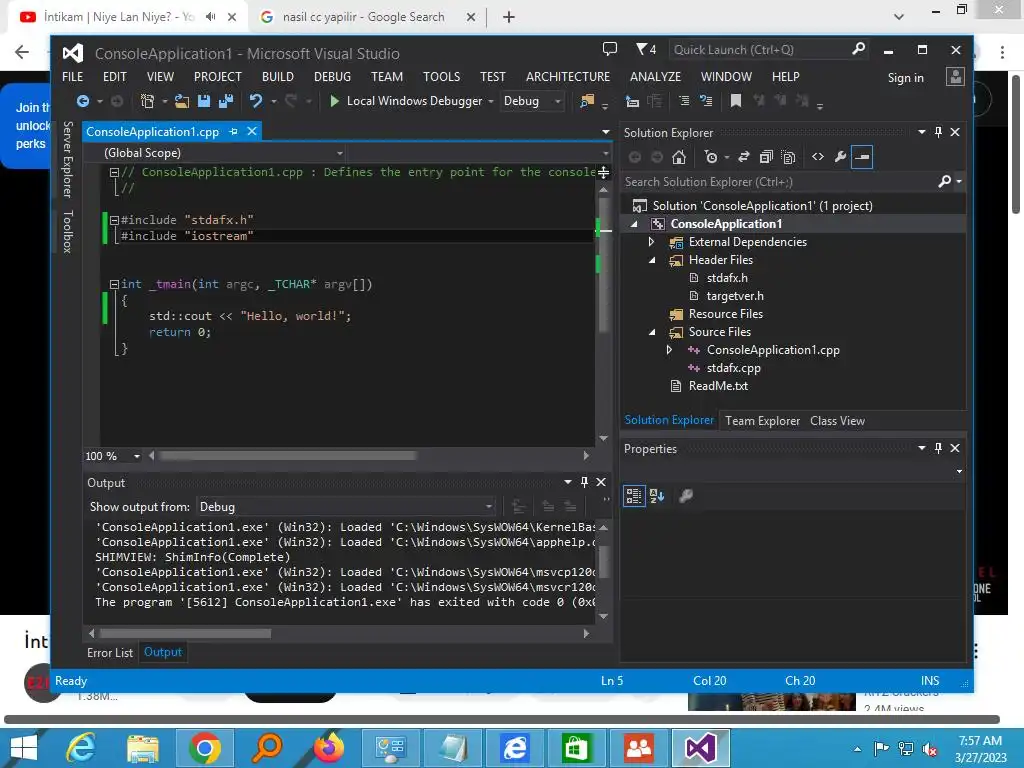The height and width of the screenshot is (768, 1024).
Task: Toggle a bookmark with the bookmark icon
Action: point(735,101)
